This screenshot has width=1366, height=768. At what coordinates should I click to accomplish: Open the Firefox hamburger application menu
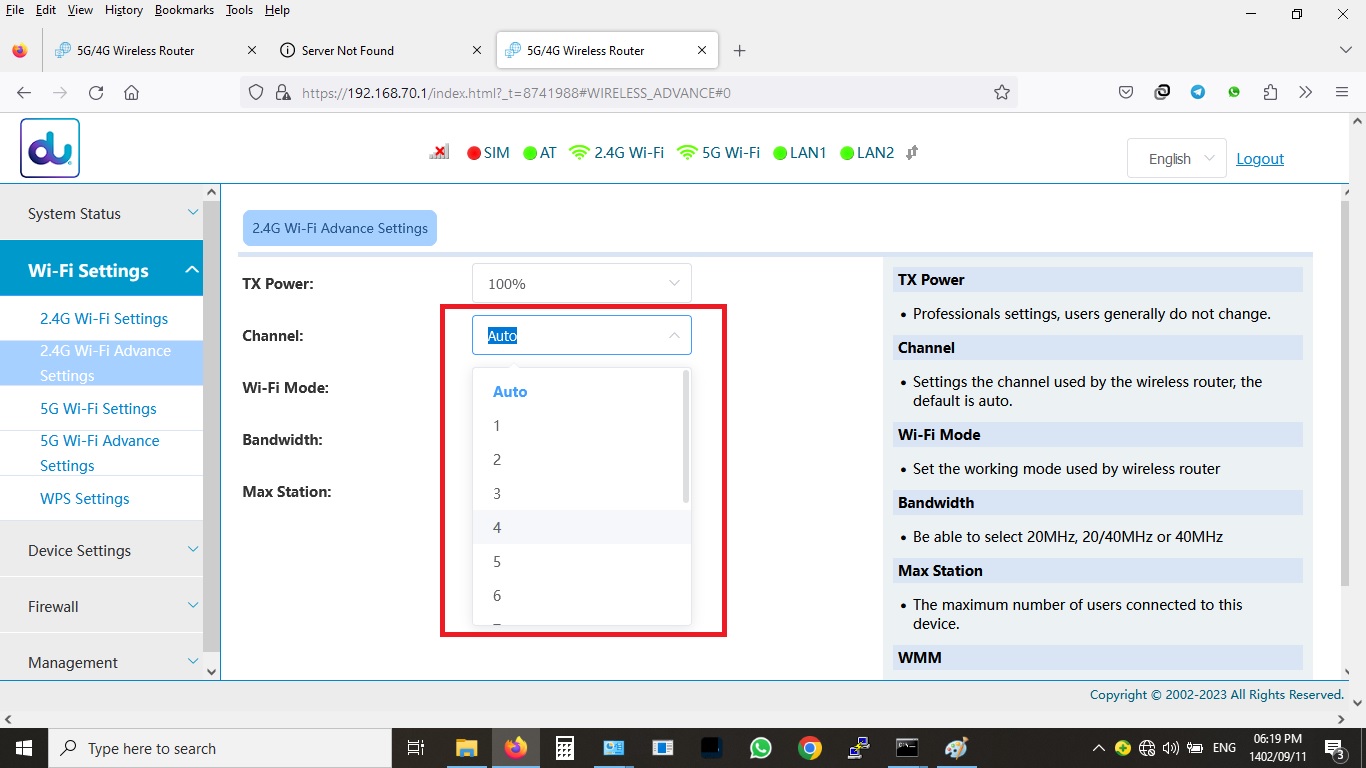tap(1342, 93)
